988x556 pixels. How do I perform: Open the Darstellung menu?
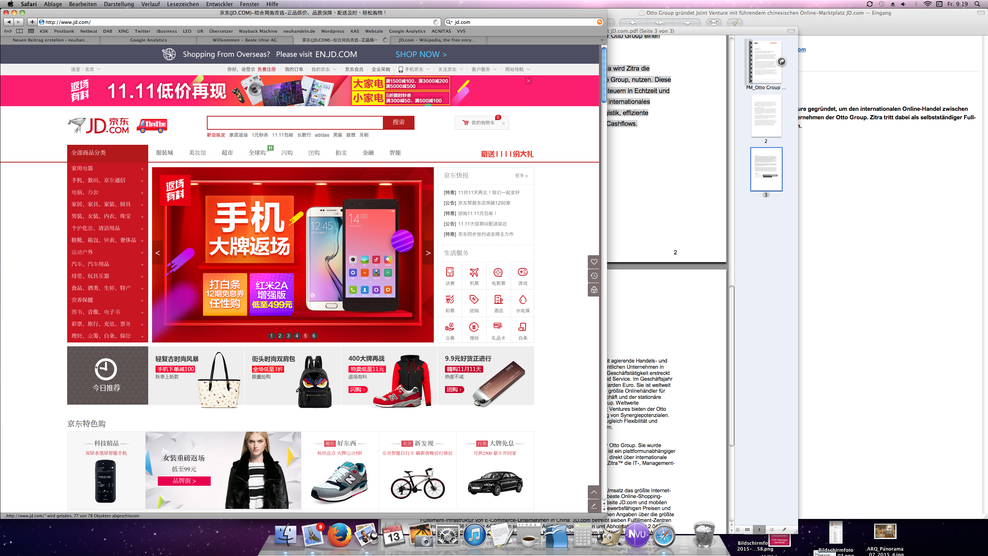click(x=118, y=4)
